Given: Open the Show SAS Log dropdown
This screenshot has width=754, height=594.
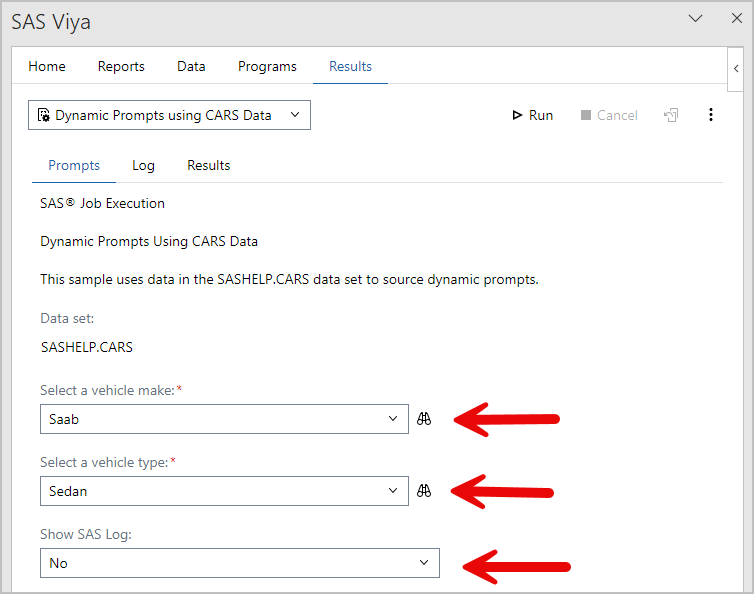Looking at the screenshot, I should (239, 563).
